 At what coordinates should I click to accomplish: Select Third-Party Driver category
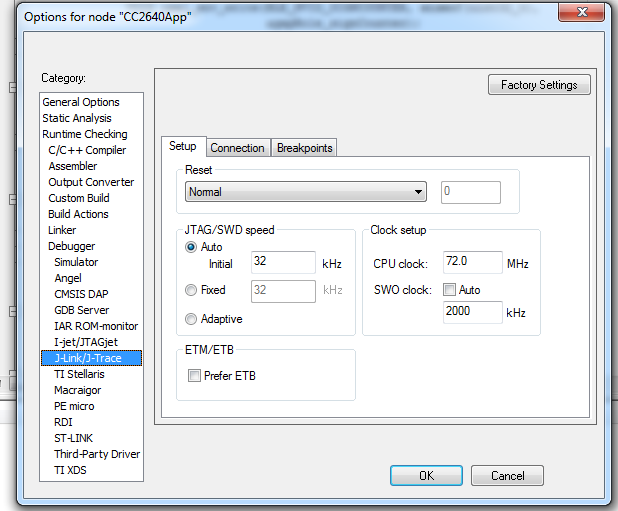click(97, 454)
